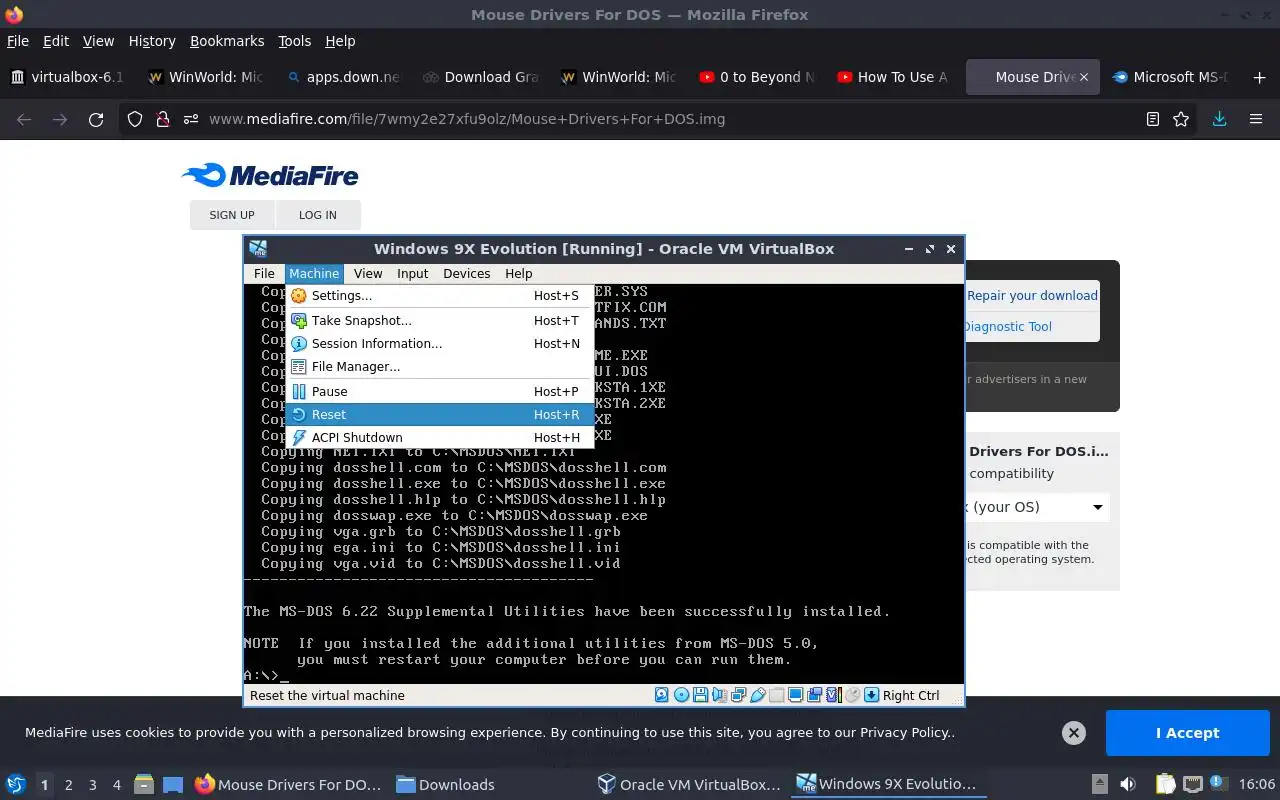1280x800 pixels.
Task: Expand the operating system dropdown on MediaFire
Action: click(x=1036, y=507)
